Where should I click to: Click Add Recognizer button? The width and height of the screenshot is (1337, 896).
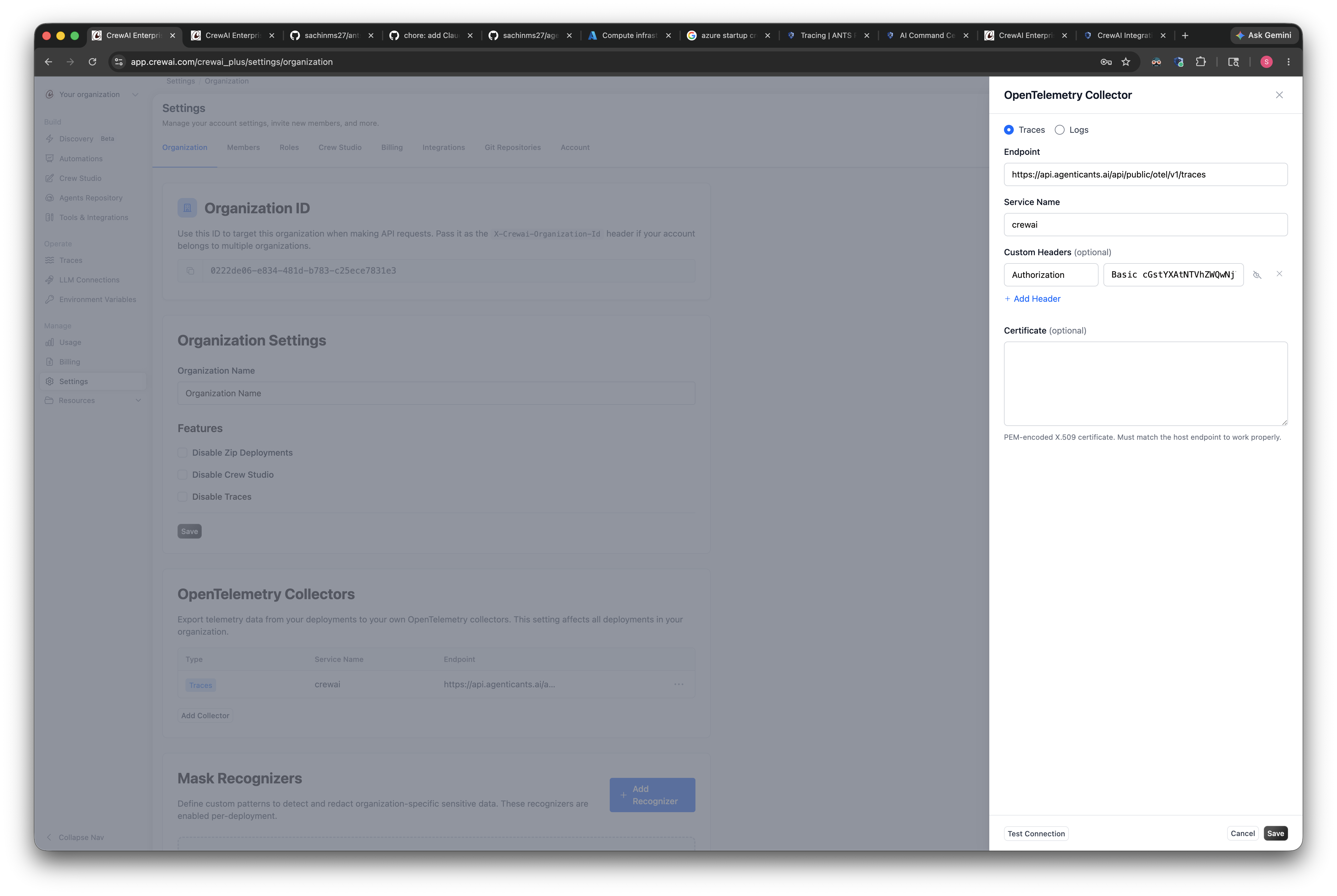[652, 795]
